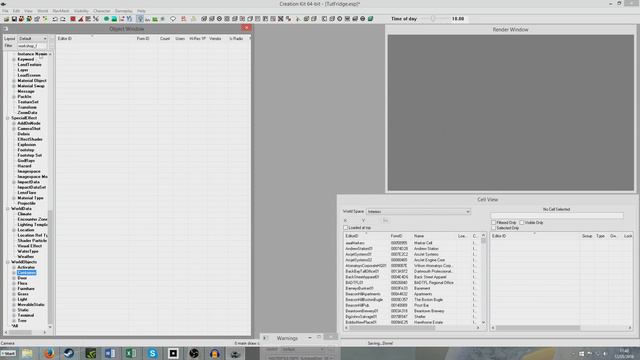Click the Cell View list vertical scrollbar

pyautogui.click(x=483, y=279)
